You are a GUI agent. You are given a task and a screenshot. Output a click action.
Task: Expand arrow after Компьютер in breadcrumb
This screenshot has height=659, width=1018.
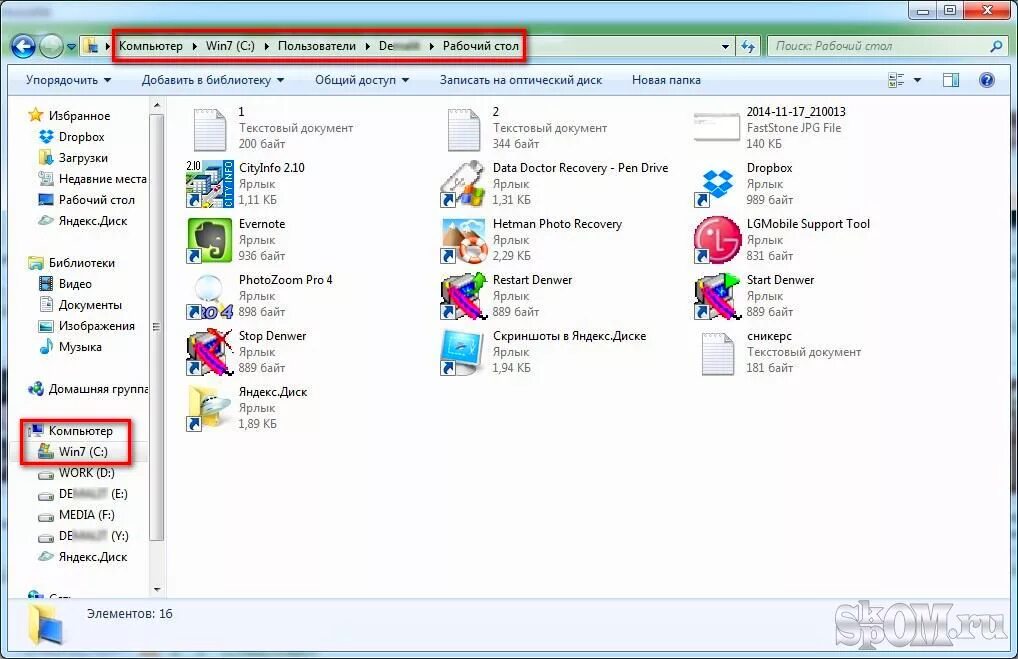coord(194,46)
